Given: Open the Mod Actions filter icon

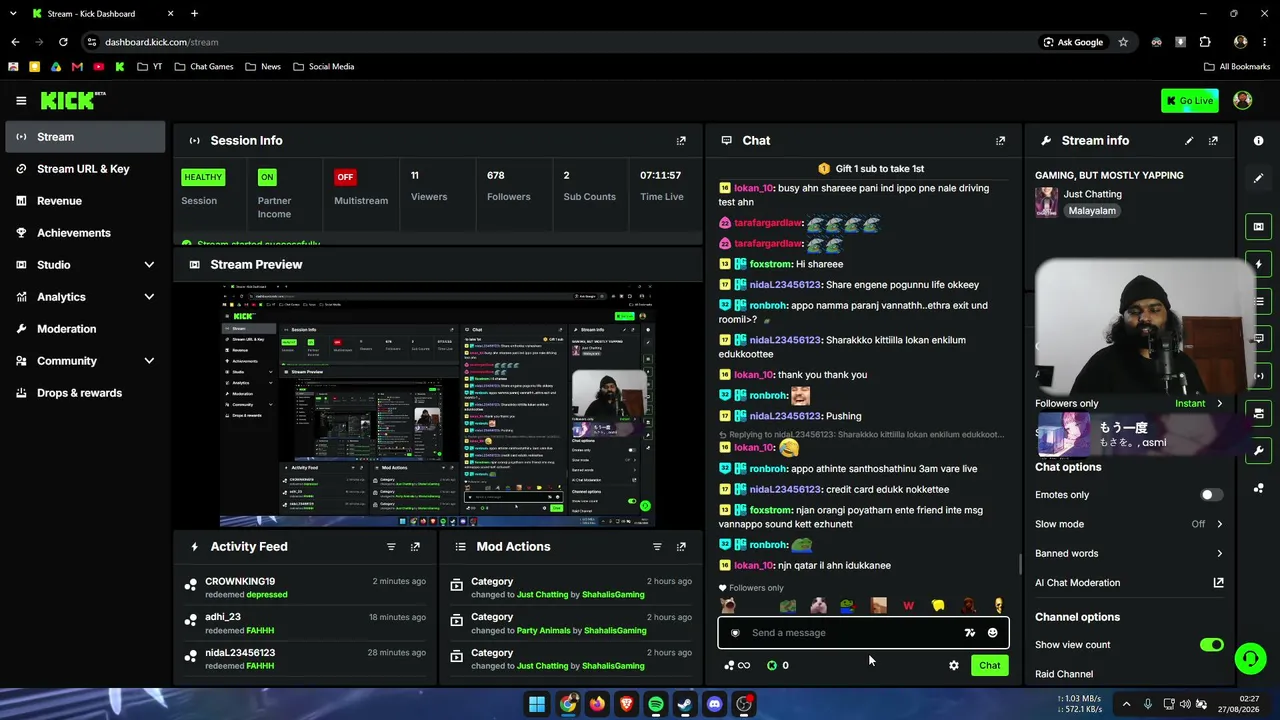Looking at the screenshot, I should click(x=657, y=547).
